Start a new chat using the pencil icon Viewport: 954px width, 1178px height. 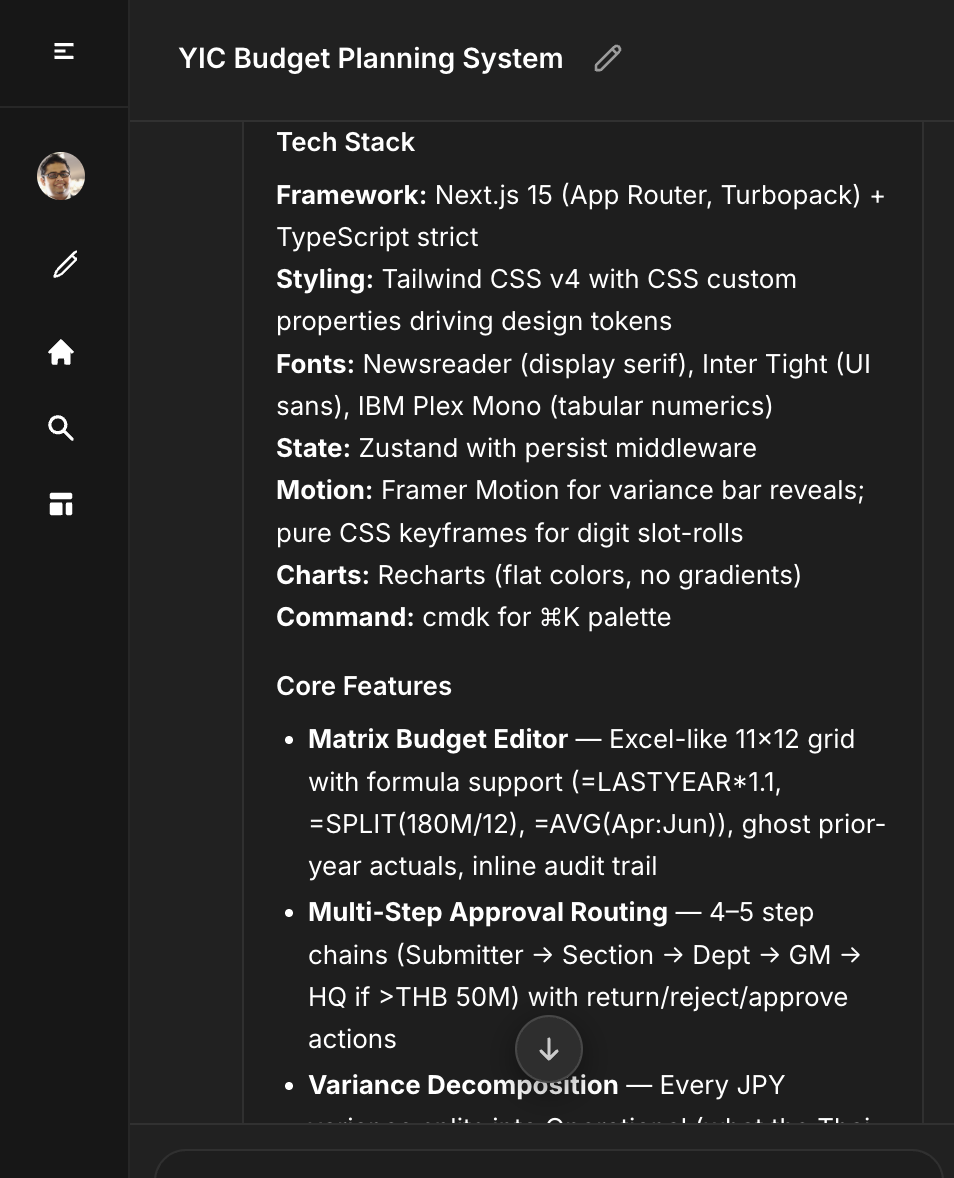point(63,264)
